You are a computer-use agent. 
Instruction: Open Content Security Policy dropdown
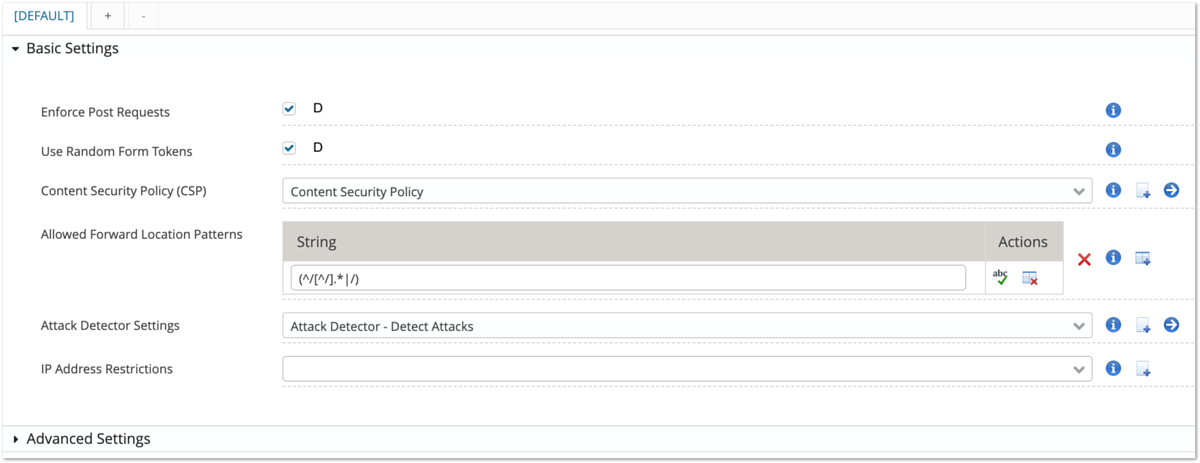(686, 190)
